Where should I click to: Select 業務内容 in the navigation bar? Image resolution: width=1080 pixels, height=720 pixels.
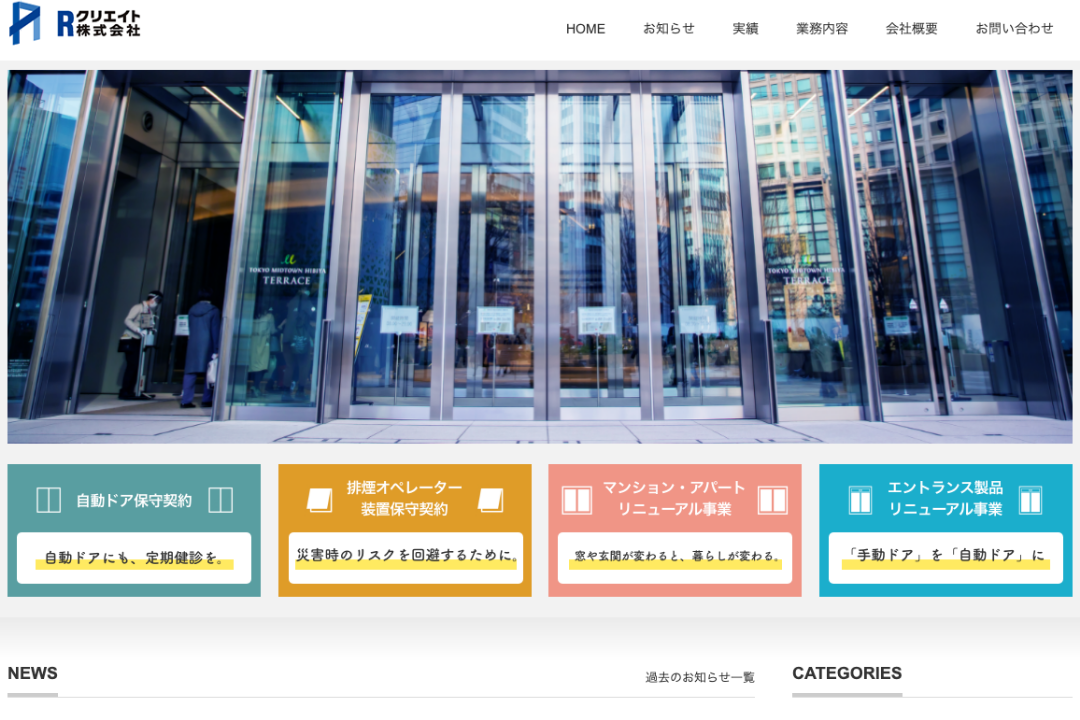[x=822, y=29]
